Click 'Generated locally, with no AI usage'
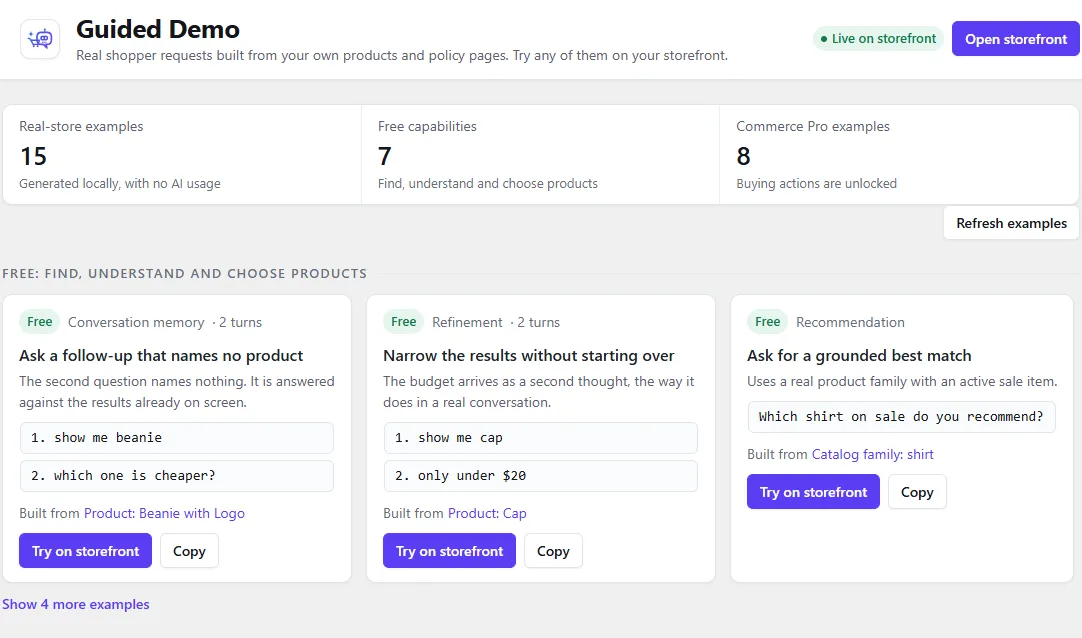 (120, 183)
